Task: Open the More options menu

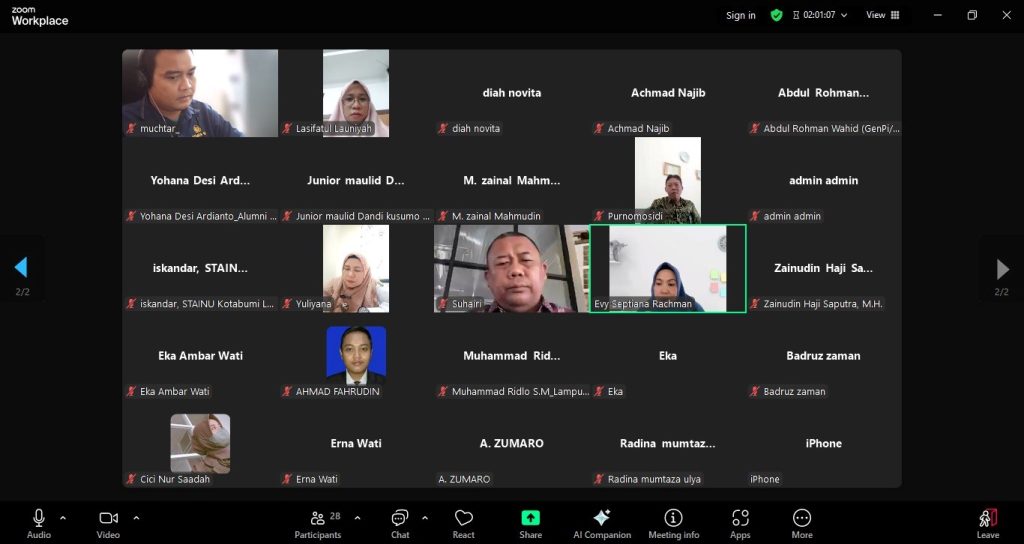Action: point(802,523)
